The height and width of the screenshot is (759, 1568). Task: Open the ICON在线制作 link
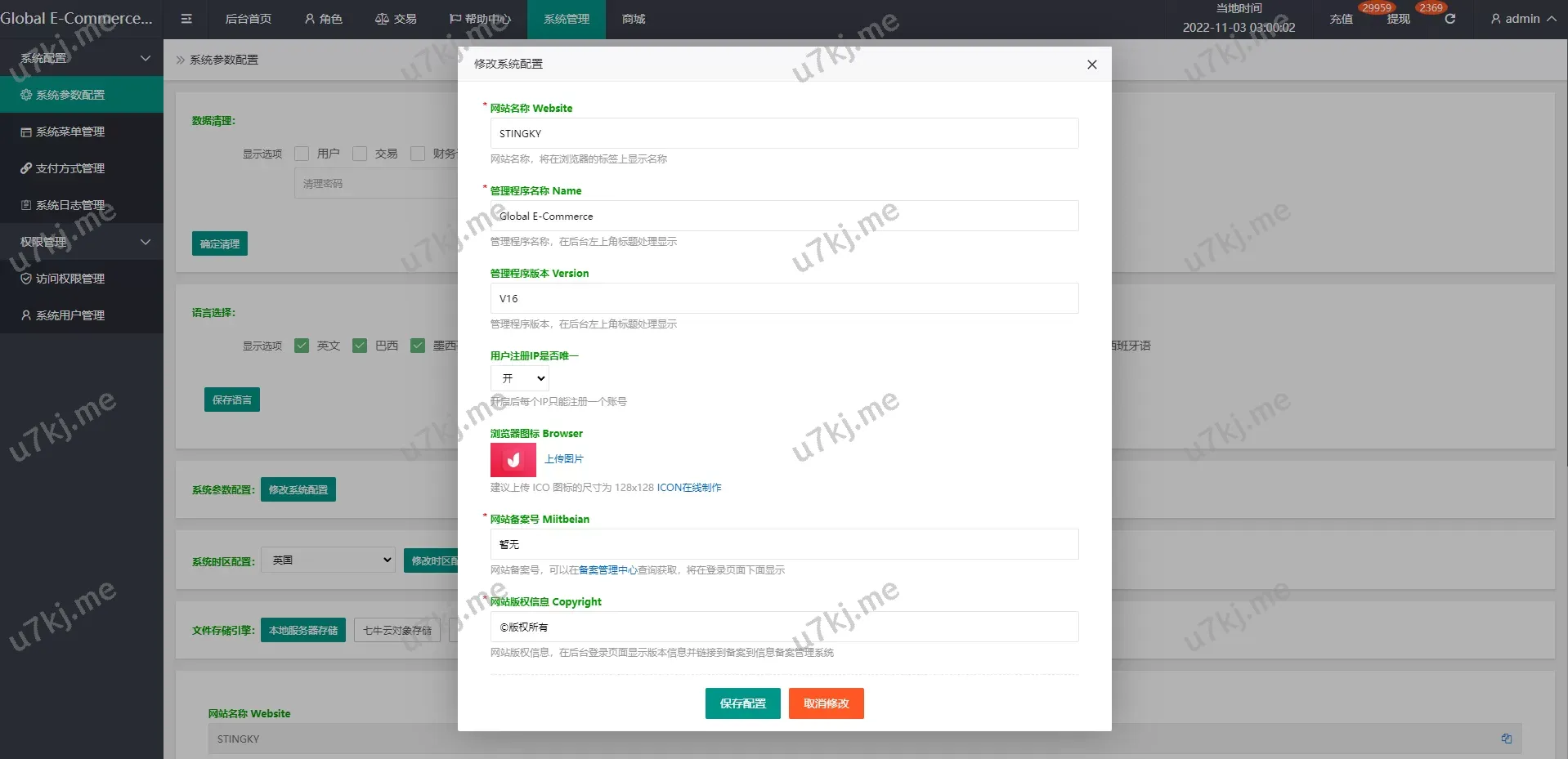(688, 487)
